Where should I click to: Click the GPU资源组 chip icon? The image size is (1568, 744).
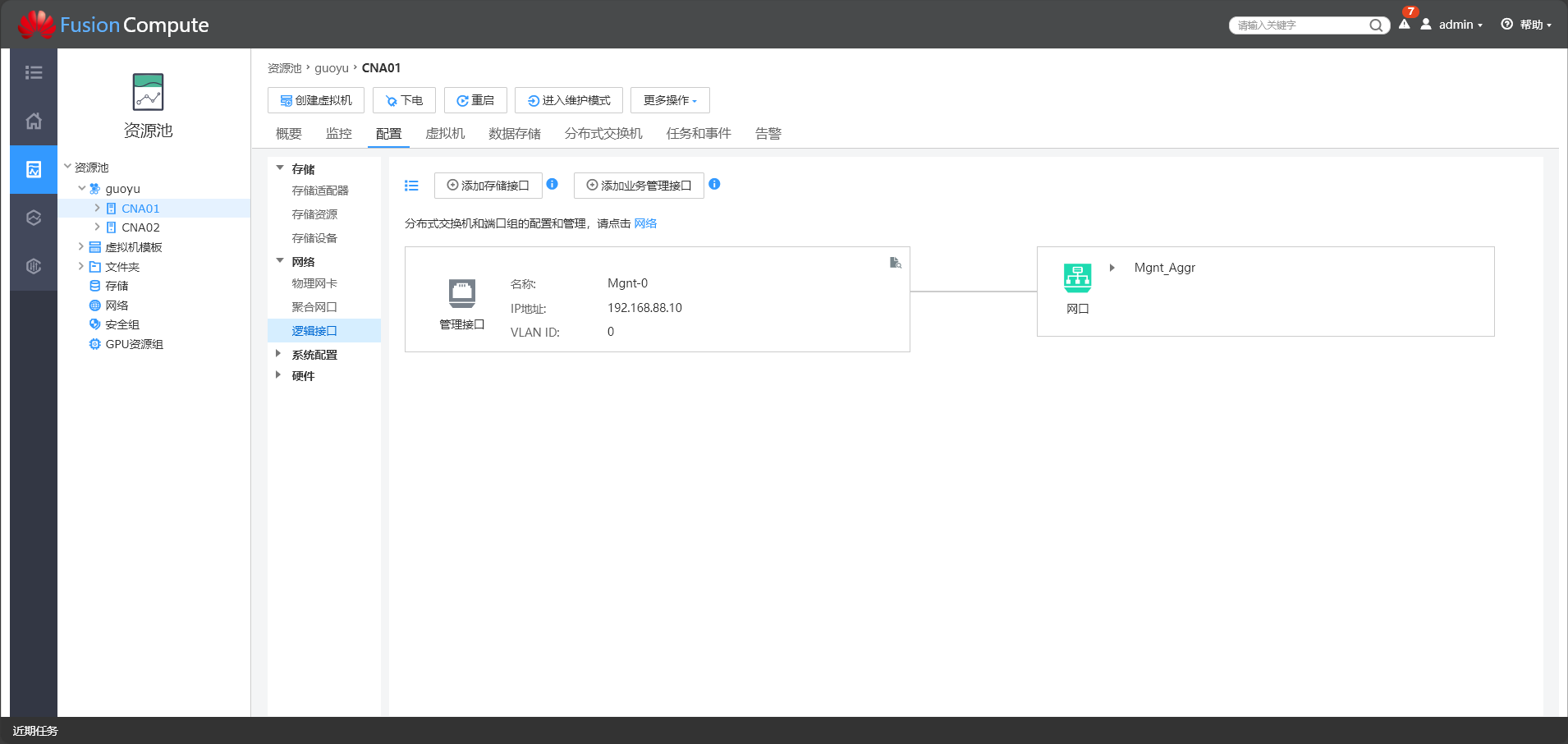(94, 344)
